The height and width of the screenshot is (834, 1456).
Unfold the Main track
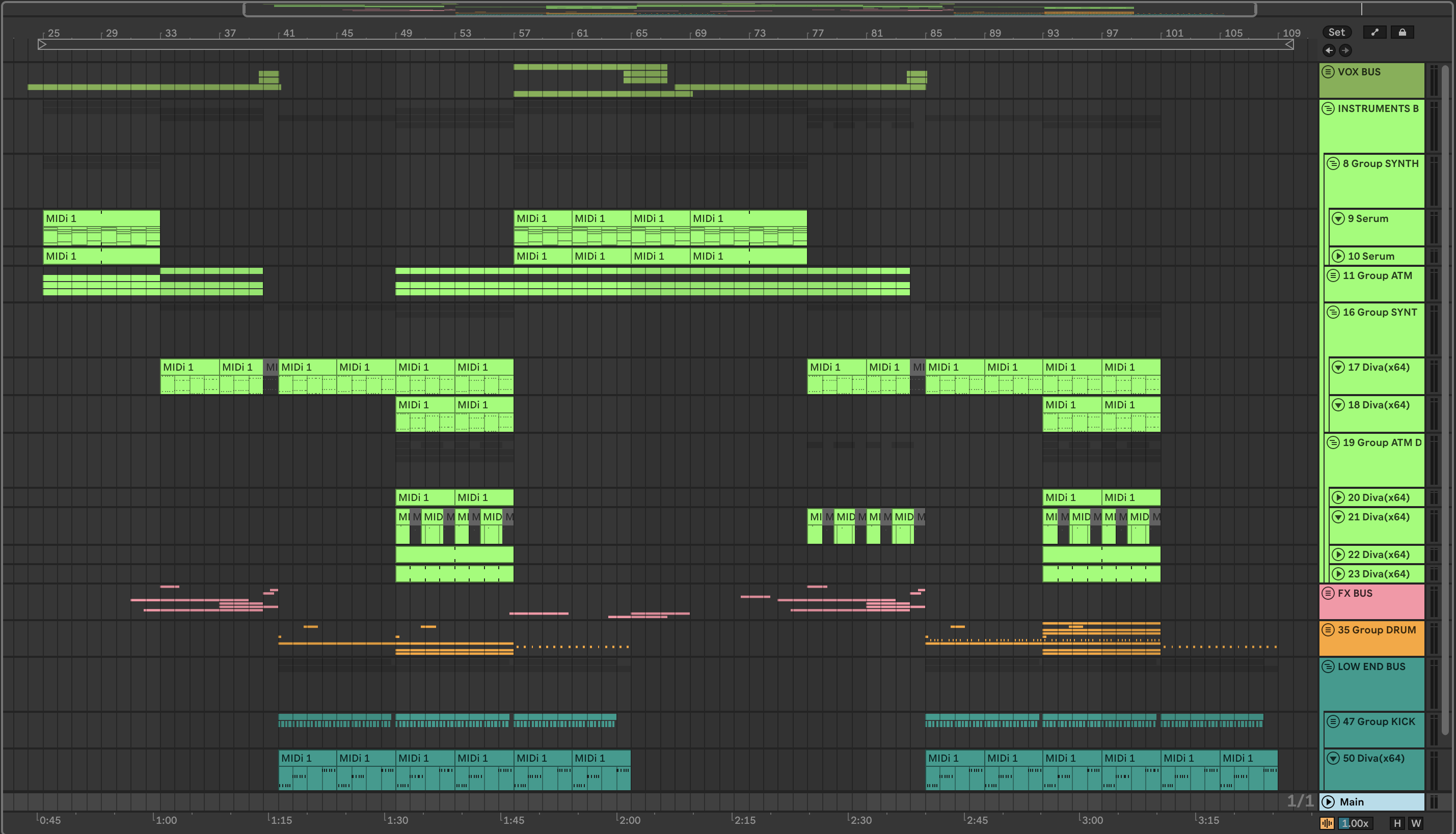pyautogui.click(x=1328, y=802)
